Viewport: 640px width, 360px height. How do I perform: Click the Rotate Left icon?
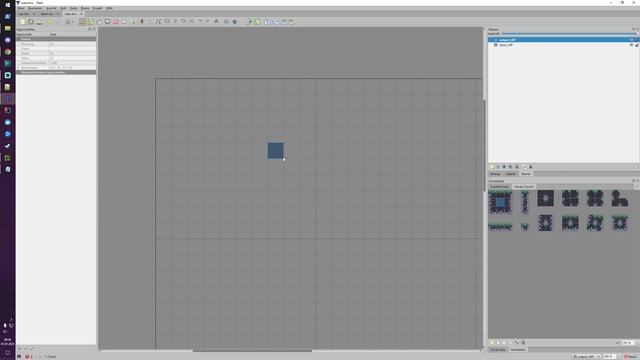click(x=283, y=22)
